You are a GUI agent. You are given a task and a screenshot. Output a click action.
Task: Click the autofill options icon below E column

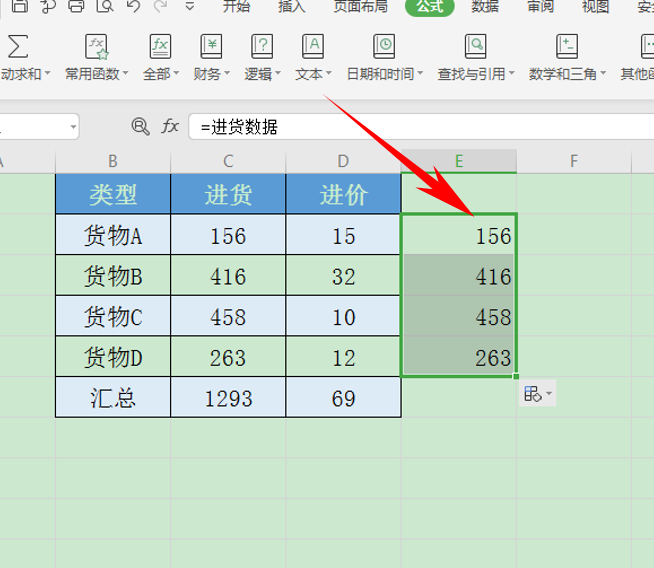click(533, 393)
